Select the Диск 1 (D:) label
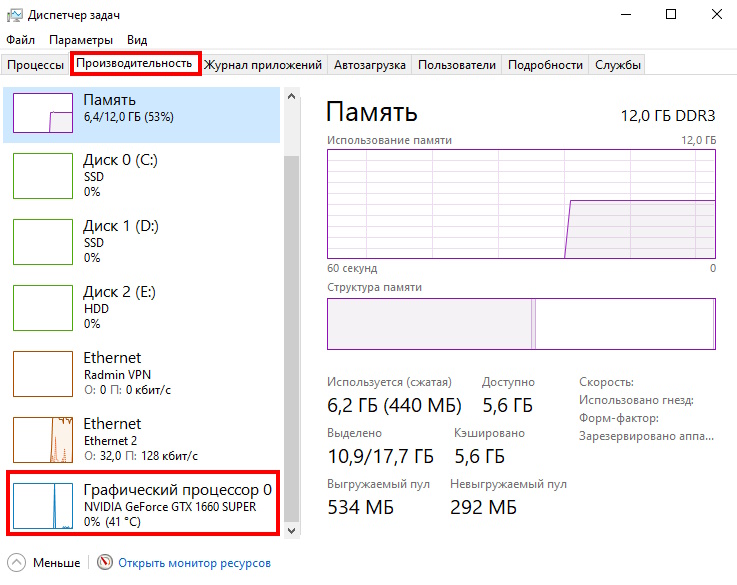 [x=121, y=226]
